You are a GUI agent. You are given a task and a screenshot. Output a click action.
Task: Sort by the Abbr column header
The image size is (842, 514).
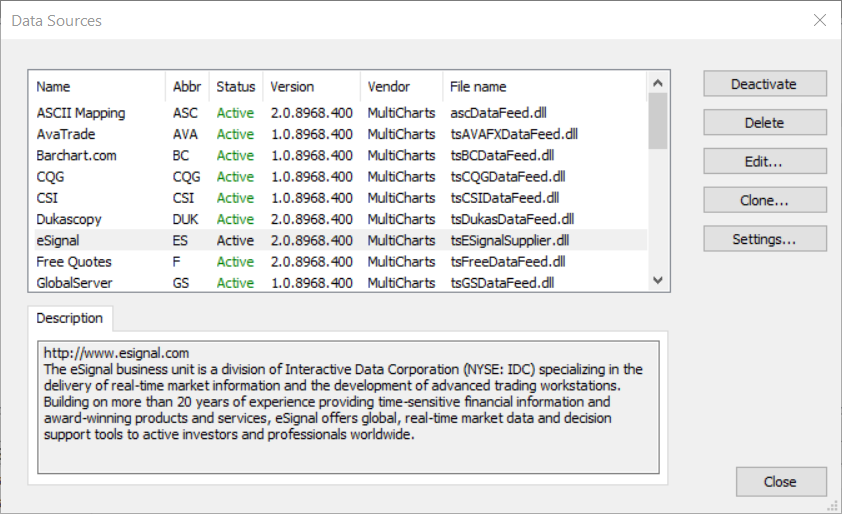187,86
